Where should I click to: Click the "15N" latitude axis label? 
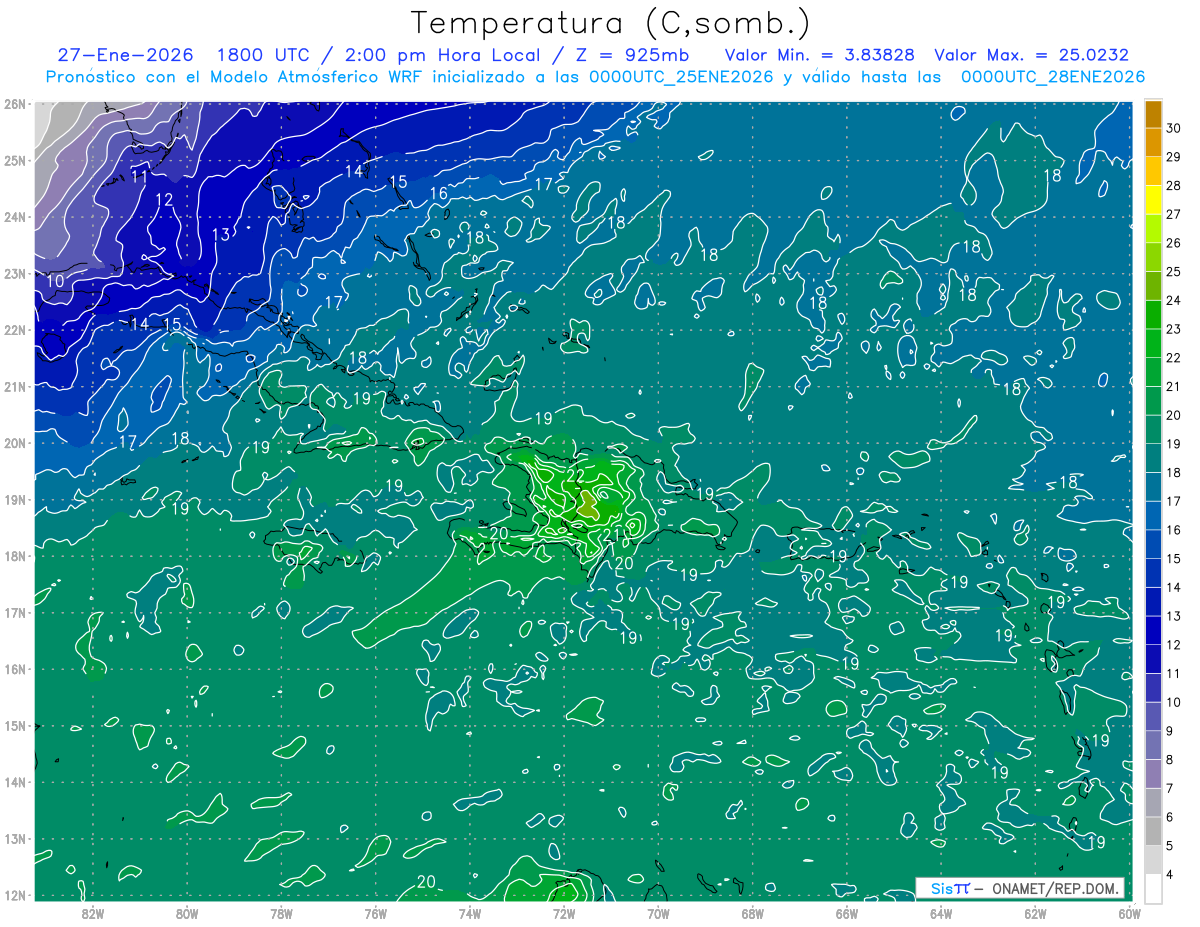click(x=15, y=725)
